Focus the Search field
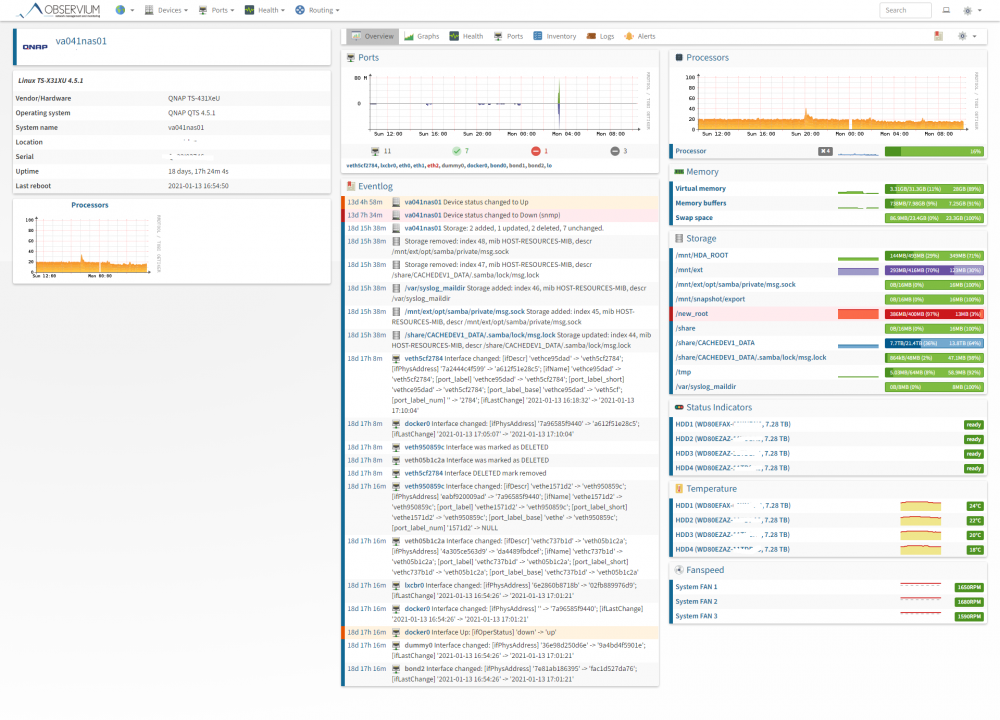Screen dimensions: 1000x720 pos(905,10)
